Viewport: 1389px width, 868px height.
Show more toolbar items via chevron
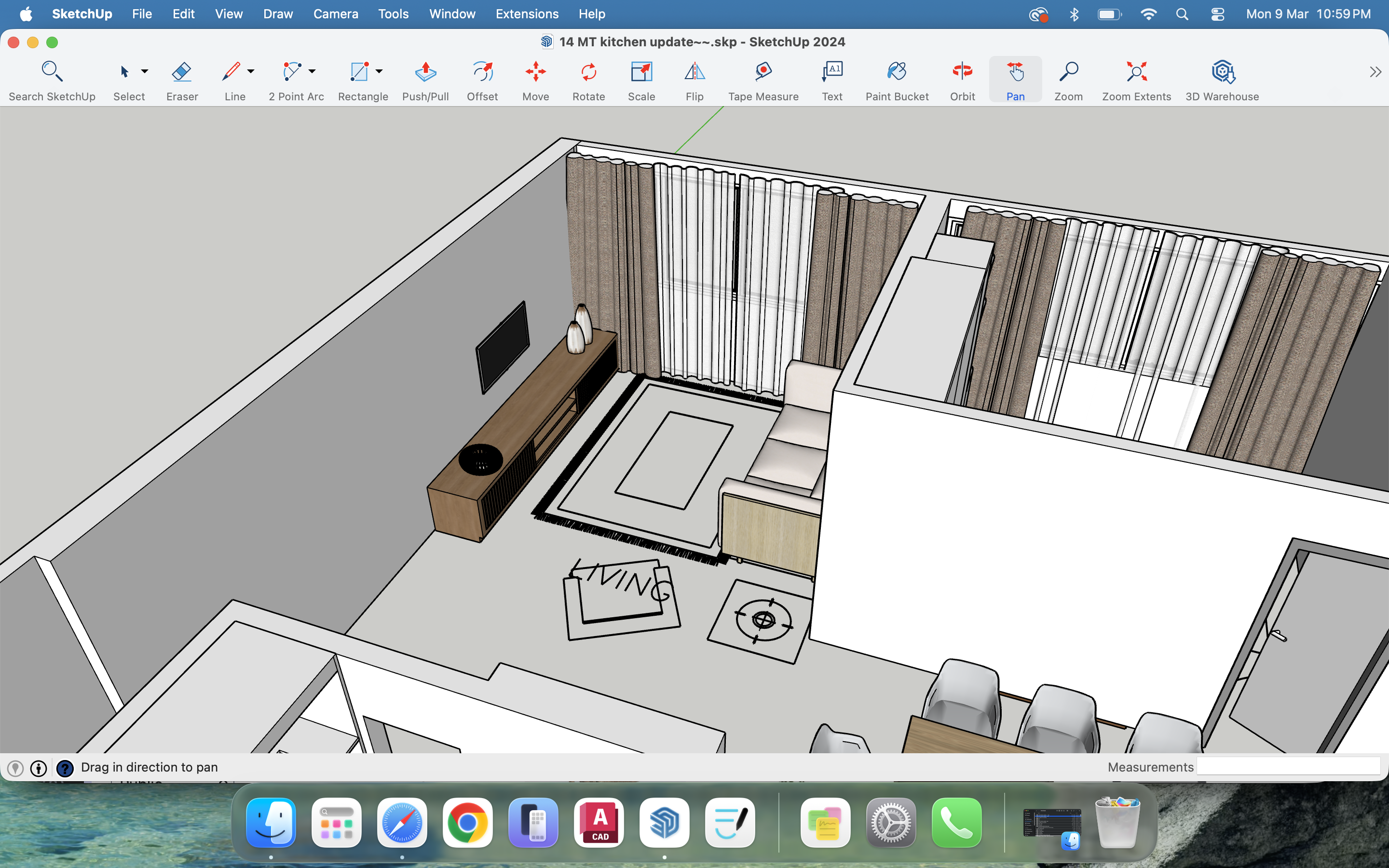click(x=1375, y=72)
